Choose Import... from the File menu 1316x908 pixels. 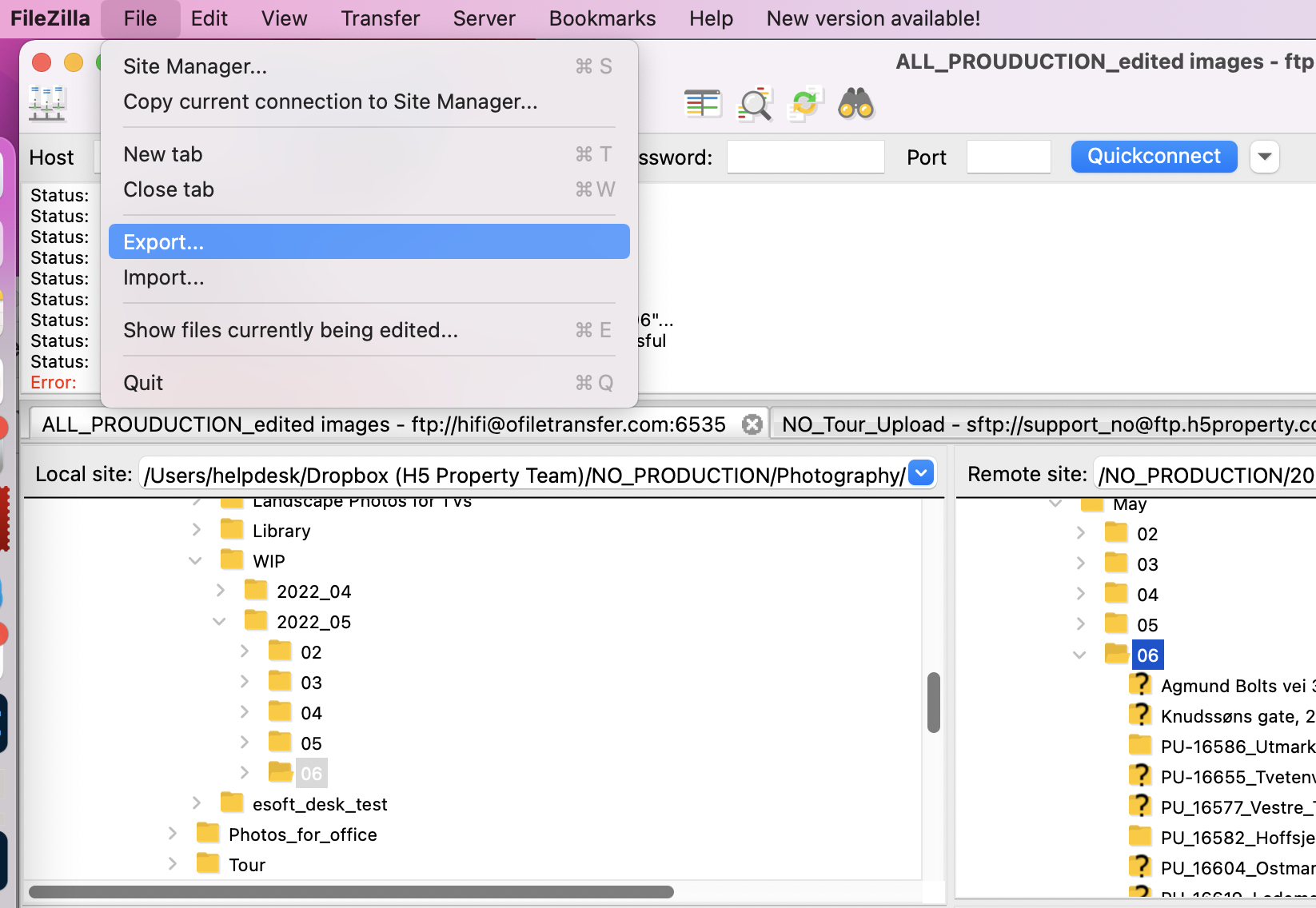point(369,277)
